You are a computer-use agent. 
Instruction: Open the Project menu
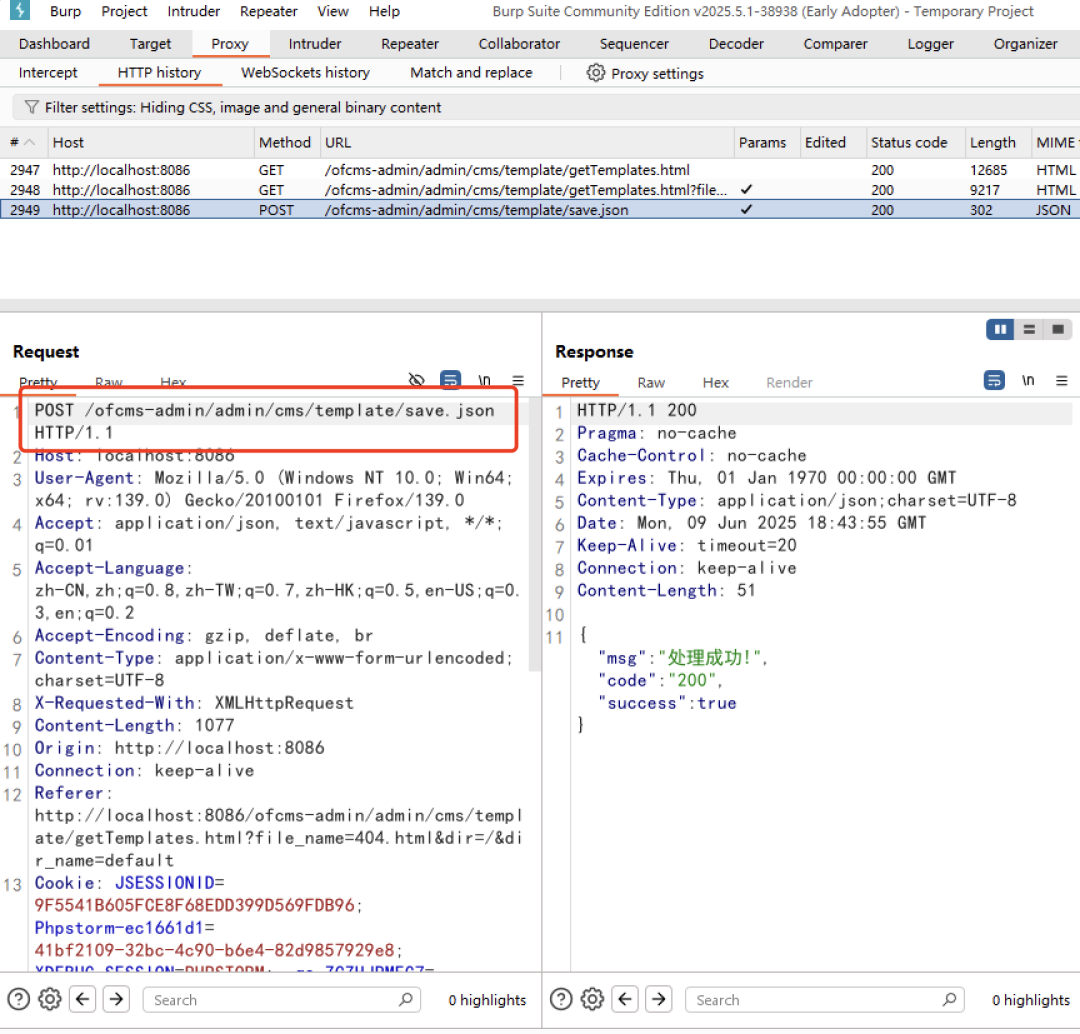tap(124, 11)
